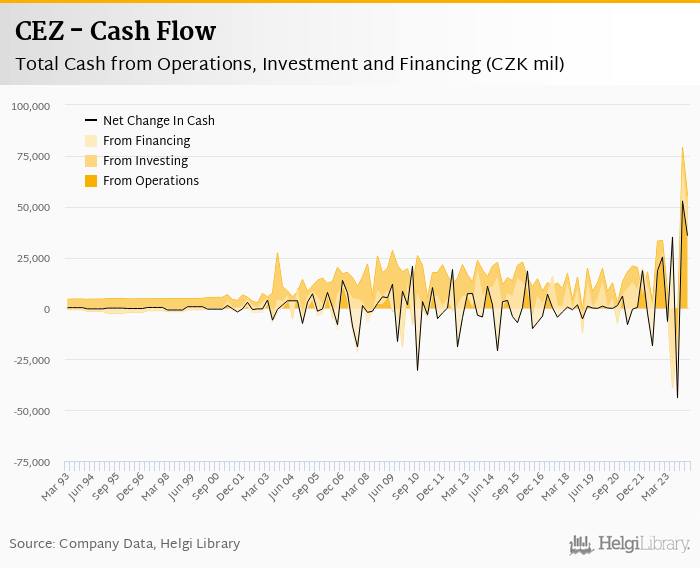The image size is (700, 568).
Task: Open the HelgiLibrary wordmark link
Action: [x=644, y=544]
